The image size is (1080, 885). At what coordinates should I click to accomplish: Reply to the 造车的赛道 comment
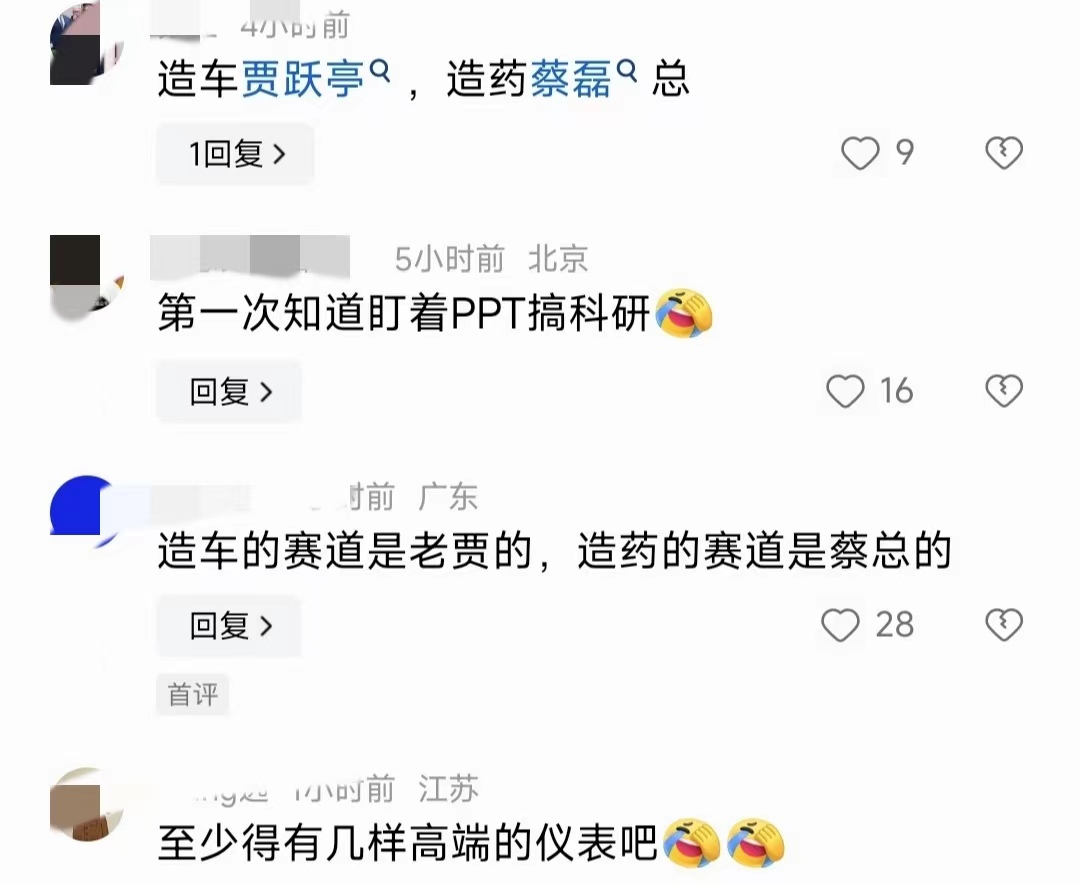pos(229,626)
